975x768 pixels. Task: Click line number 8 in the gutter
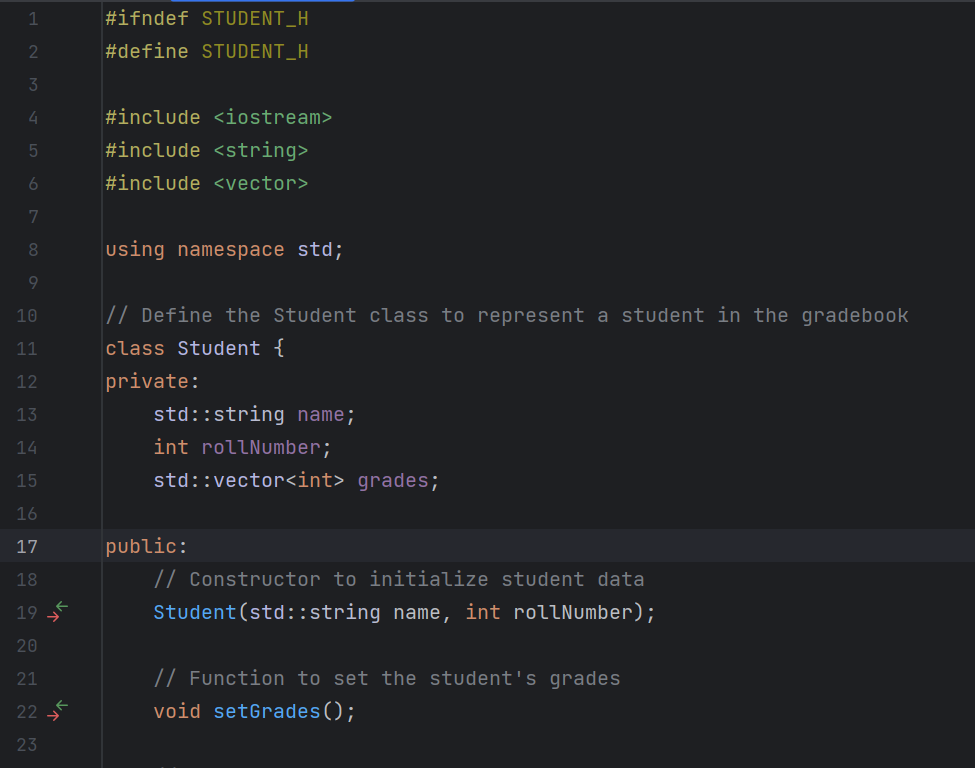[33, 249]
